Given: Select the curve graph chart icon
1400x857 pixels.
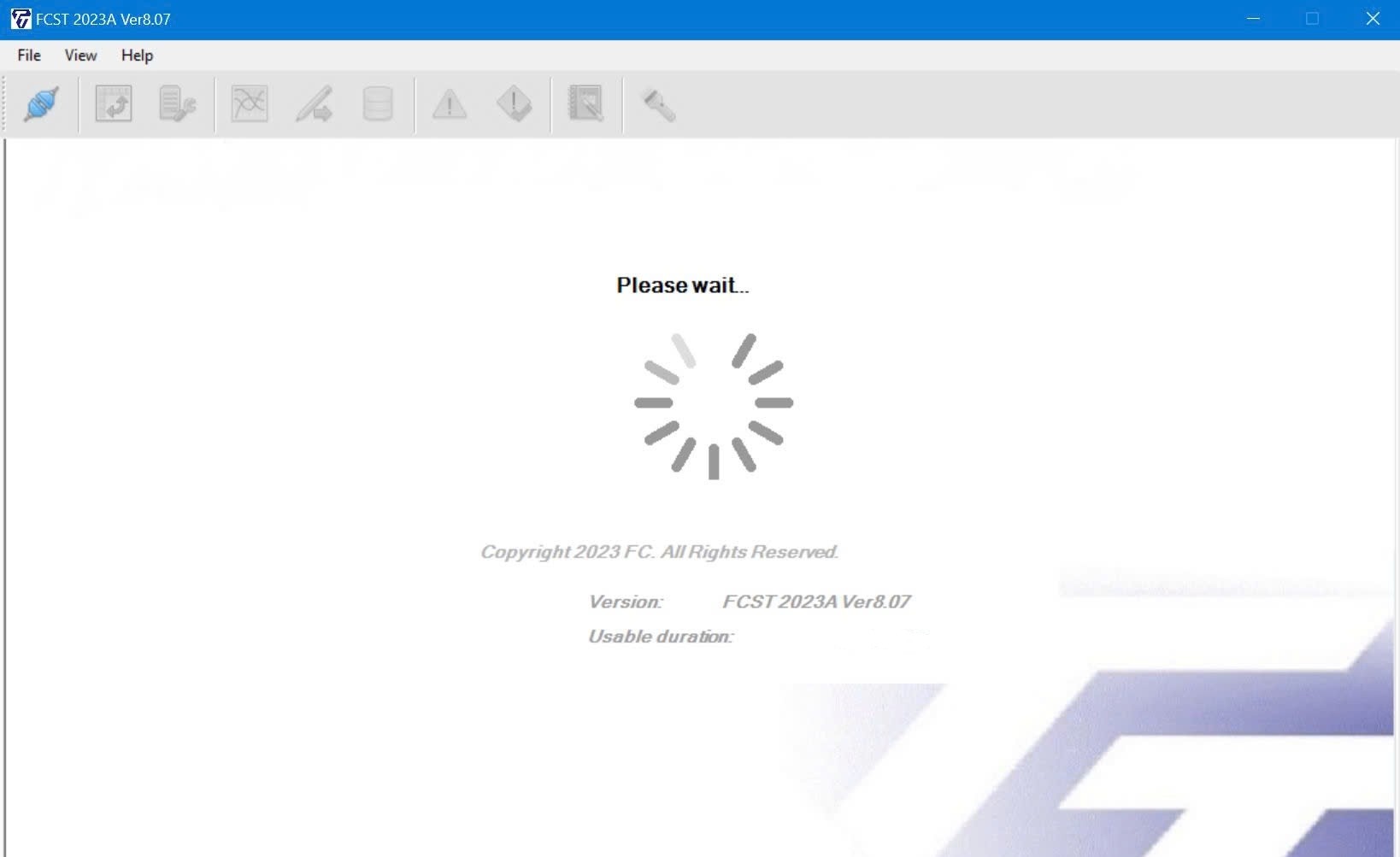Looking at the screenshot, I should 250,104.
